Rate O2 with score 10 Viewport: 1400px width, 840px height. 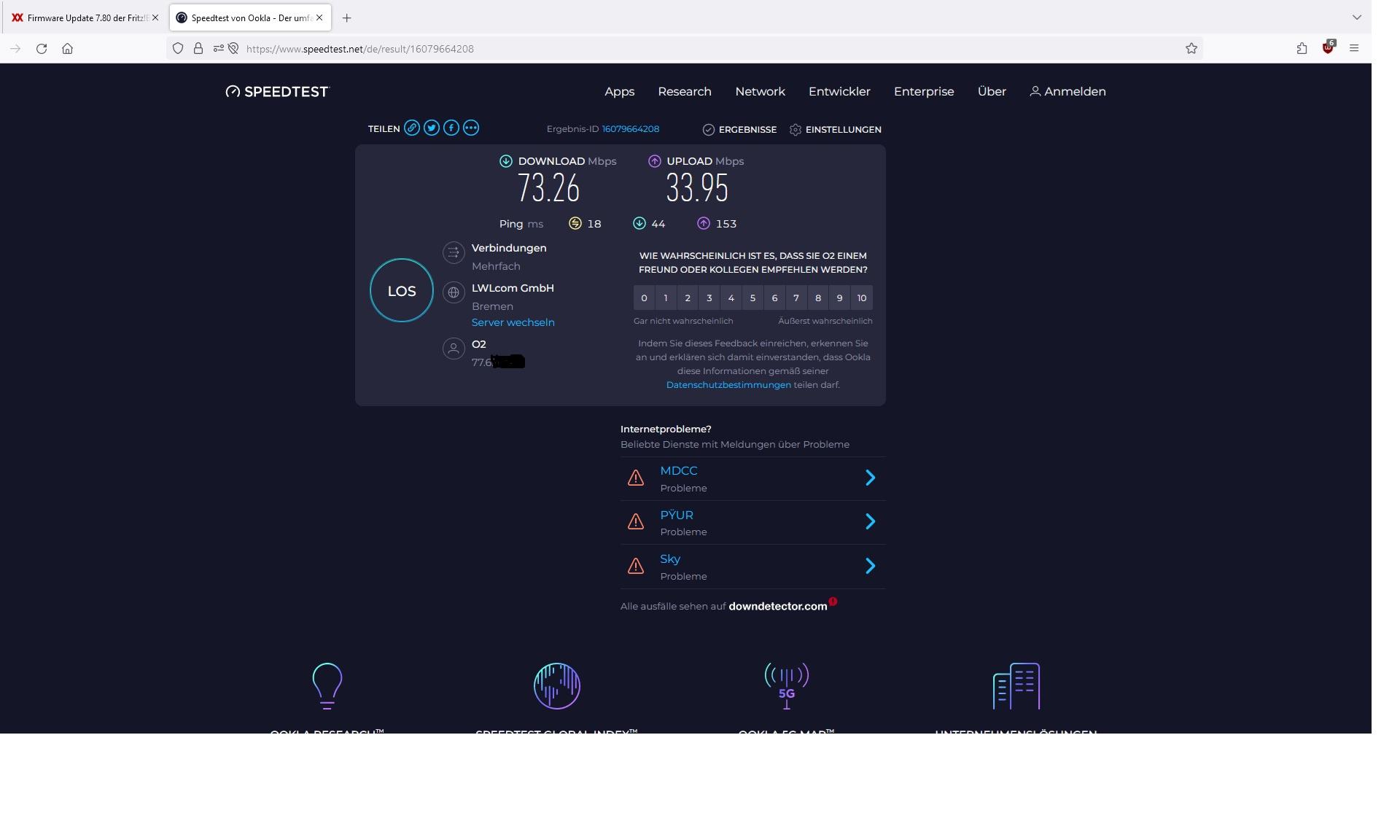point(862,297)
